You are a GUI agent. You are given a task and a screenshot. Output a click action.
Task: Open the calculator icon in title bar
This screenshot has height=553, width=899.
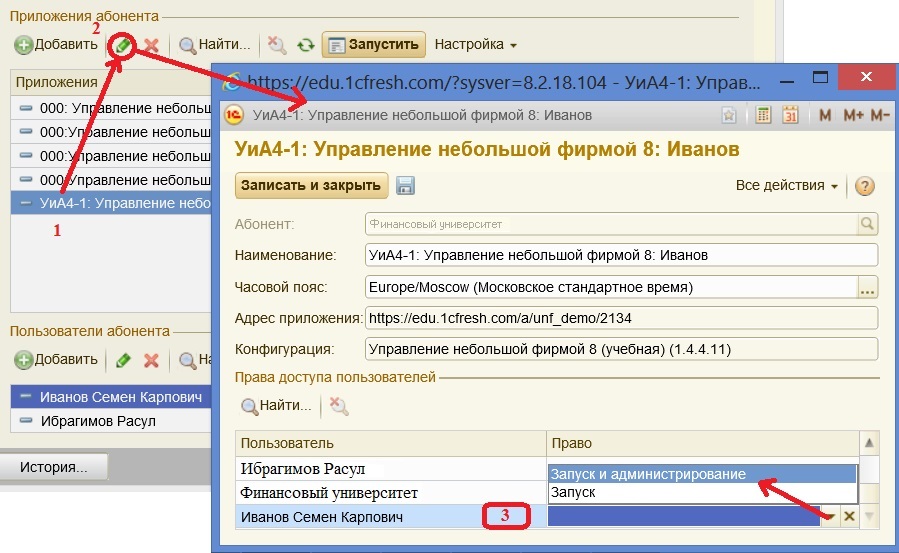pyautogui.click(x=763, y=115)
